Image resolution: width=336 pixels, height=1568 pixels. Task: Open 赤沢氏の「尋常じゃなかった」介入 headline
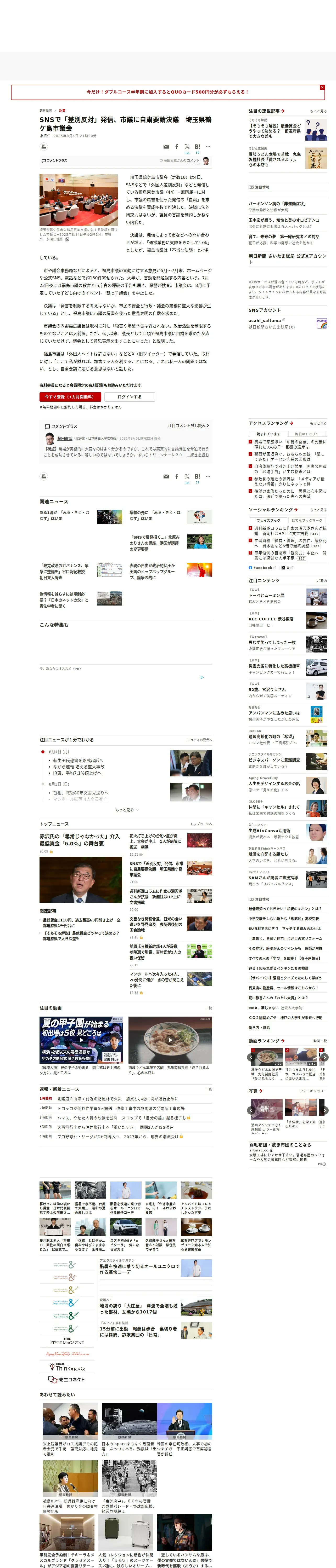pos(80,840)
